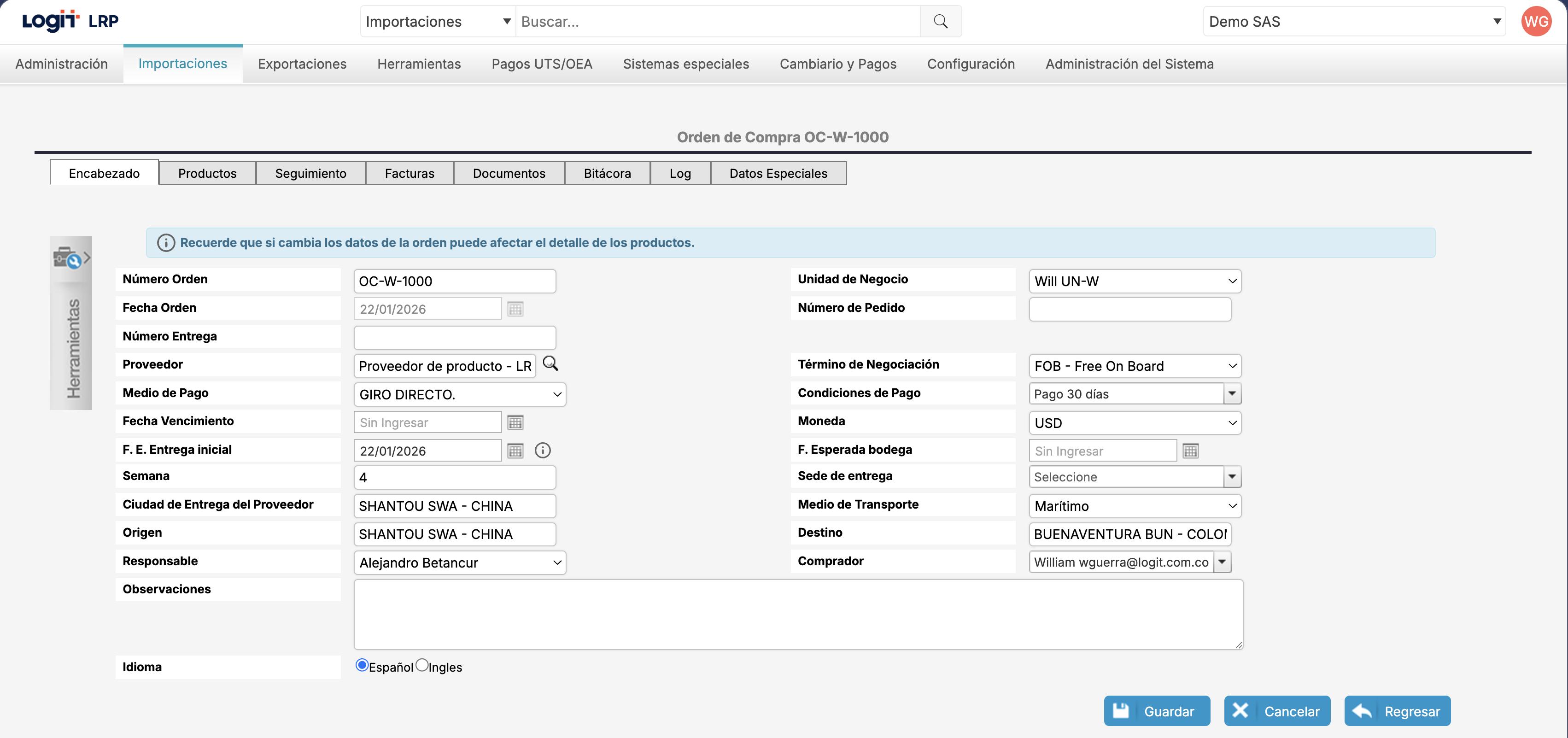Select Español language radio button
The image size is (1568, 738).
coord(362,666)
